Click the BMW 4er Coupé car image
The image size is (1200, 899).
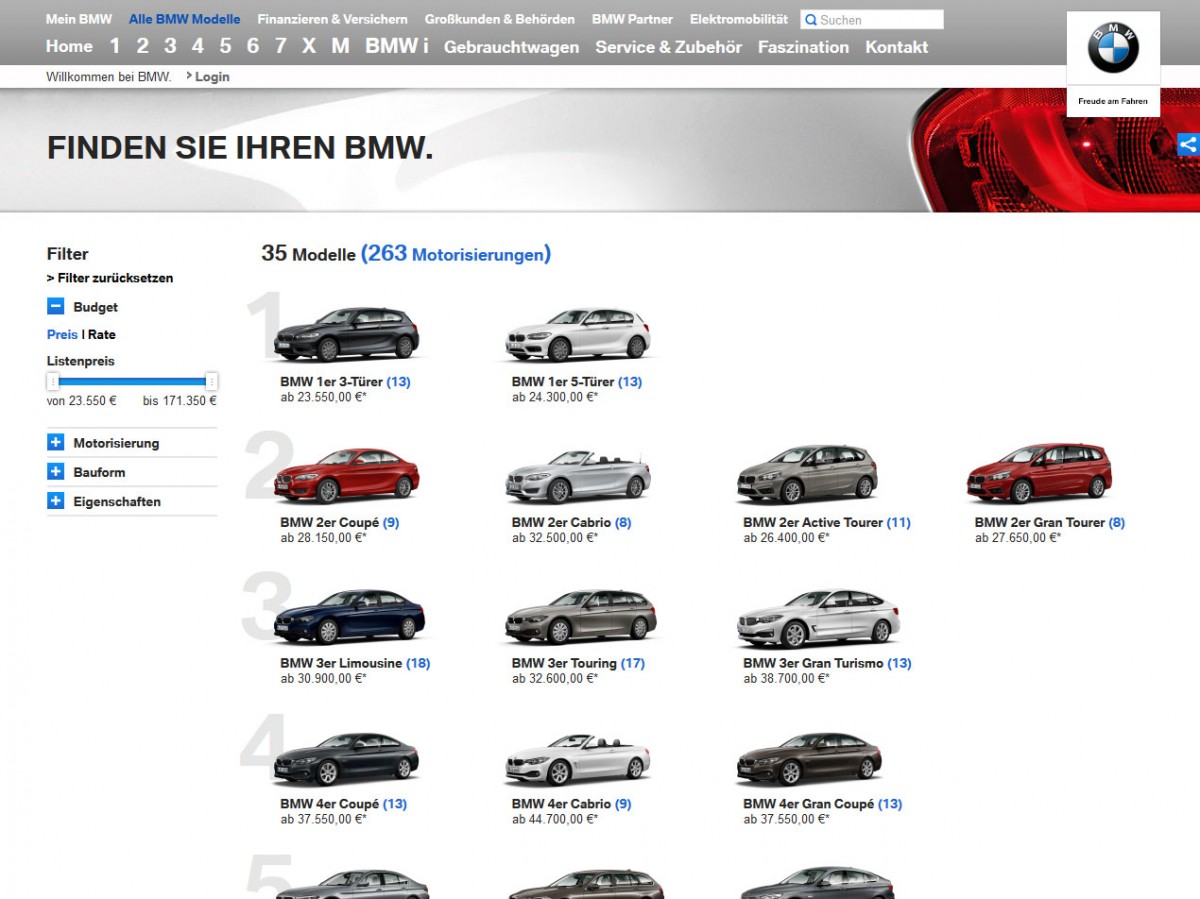click(345, 760)
